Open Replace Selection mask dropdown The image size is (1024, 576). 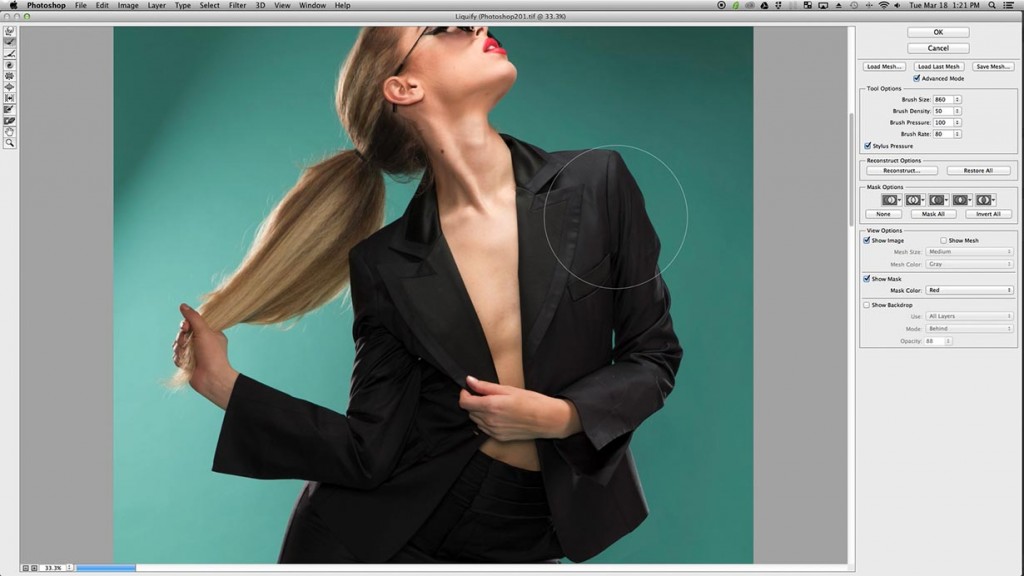tap(891, 200)
